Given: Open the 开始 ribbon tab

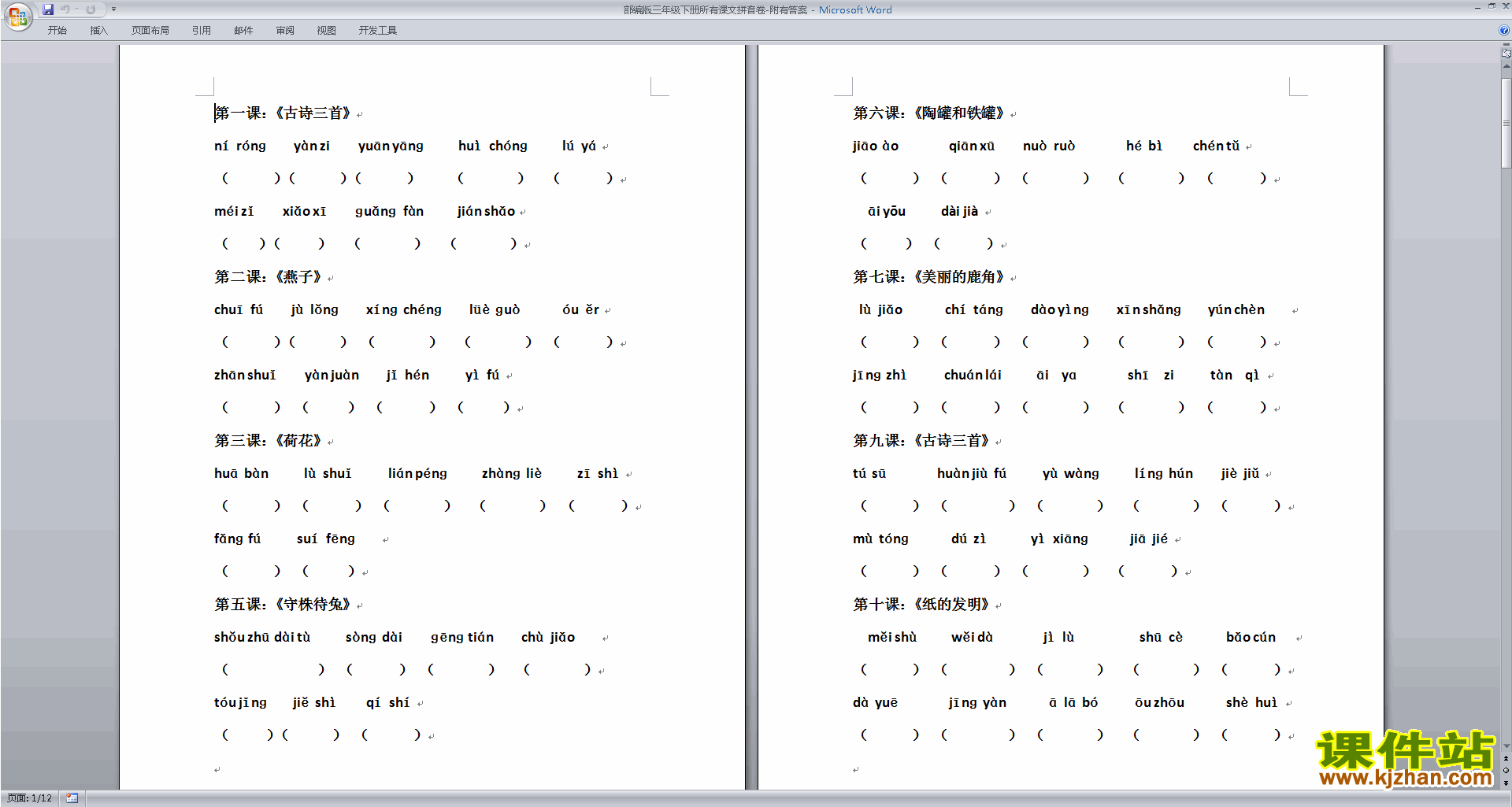Looking at the screenshot, I should point(57,31).
